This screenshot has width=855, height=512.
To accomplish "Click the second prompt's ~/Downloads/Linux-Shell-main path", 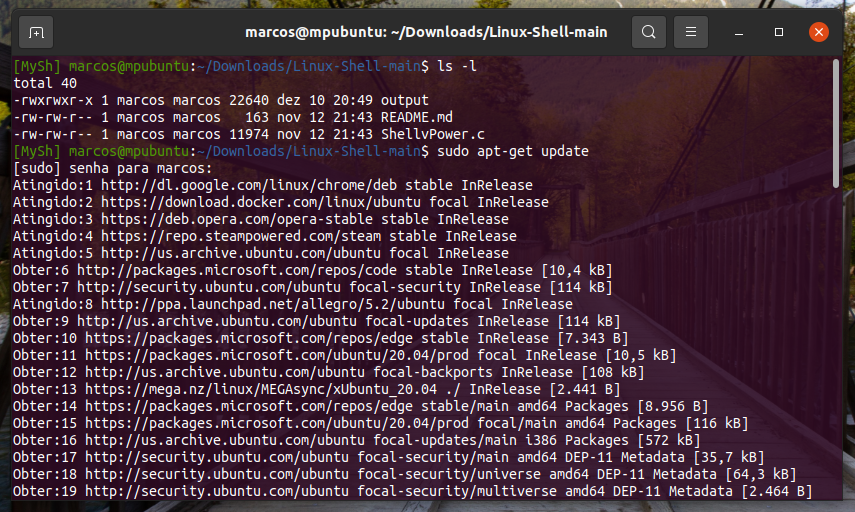I will click(309, 151).
